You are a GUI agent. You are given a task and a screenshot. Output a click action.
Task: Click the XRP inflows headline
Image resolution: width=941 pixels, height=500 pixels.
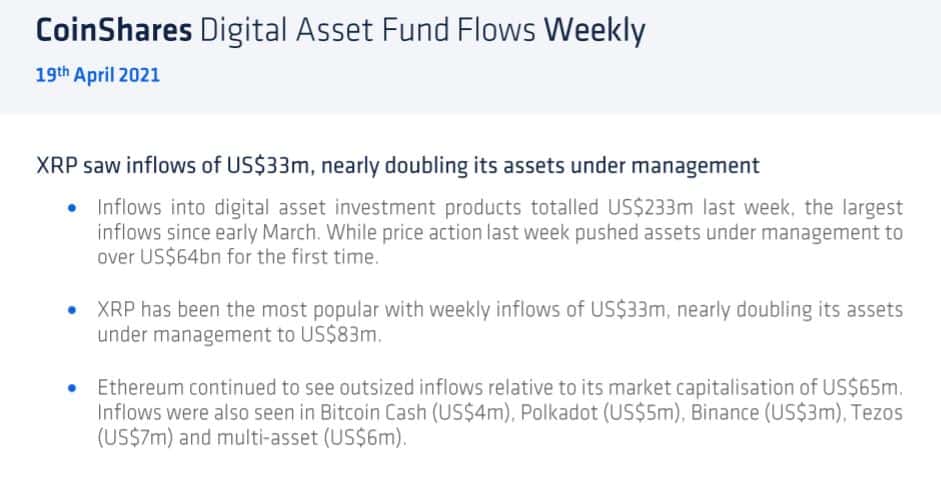[x=398, y=165]
